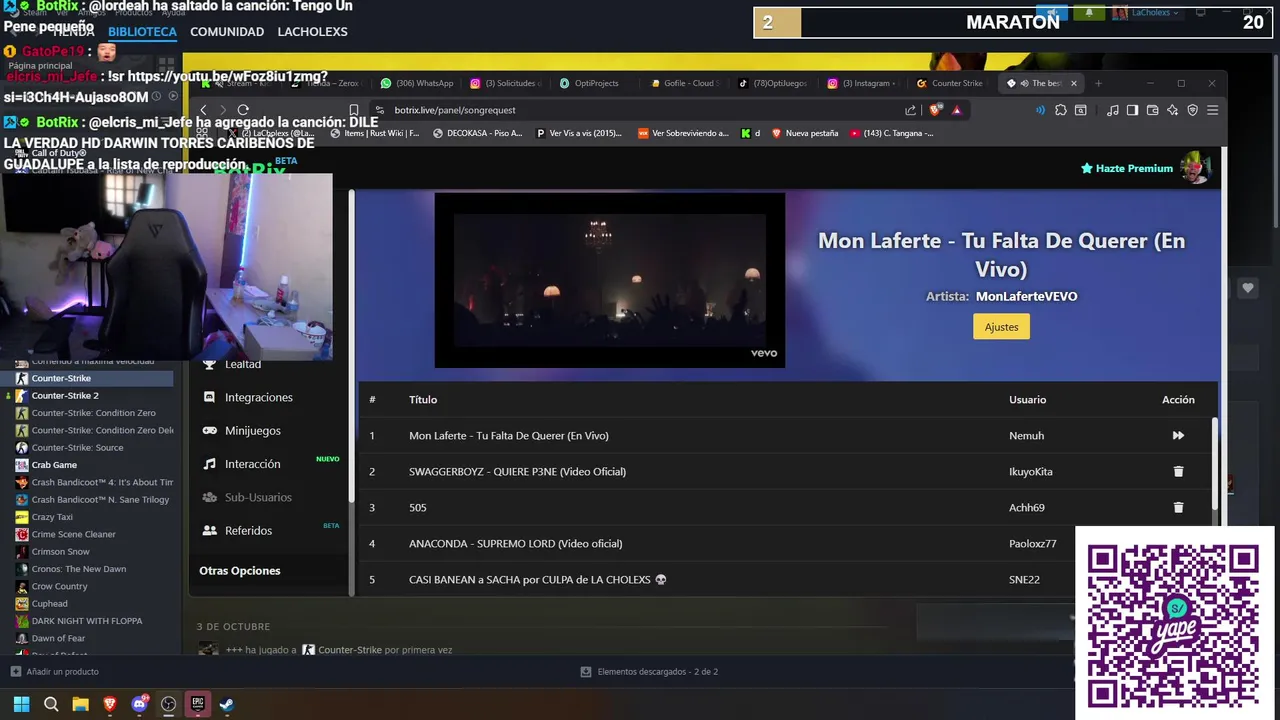
Task: Open Epic Games Launcher from taskbar
Action: tap(197, 704)
